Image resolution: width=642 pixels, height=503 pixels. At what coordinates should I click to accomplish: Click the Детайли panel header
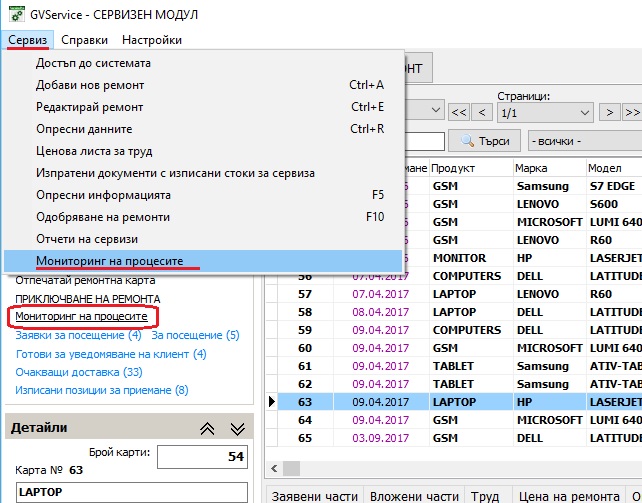[129, 426]
